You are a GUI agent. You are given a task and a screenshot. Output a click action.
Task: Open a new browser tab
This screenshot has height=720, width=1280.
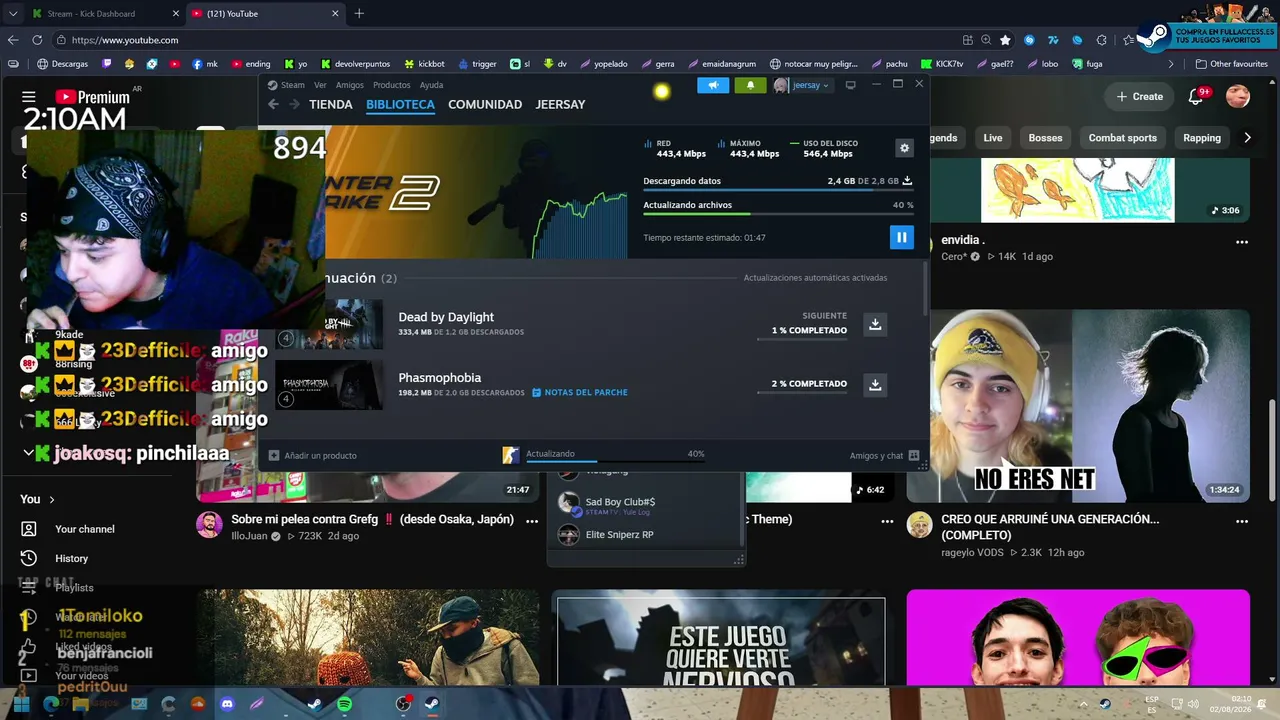[x=359, y=14]
